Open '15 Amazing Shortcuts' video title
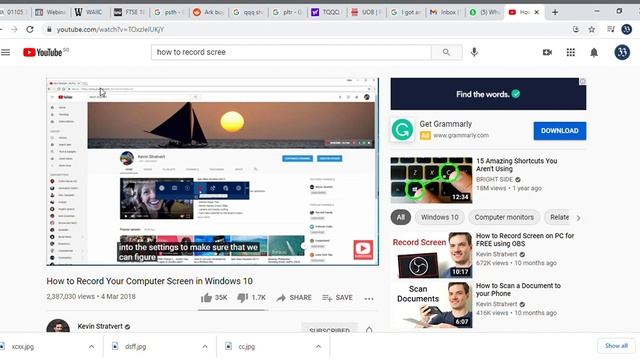 tap(516, 164)
